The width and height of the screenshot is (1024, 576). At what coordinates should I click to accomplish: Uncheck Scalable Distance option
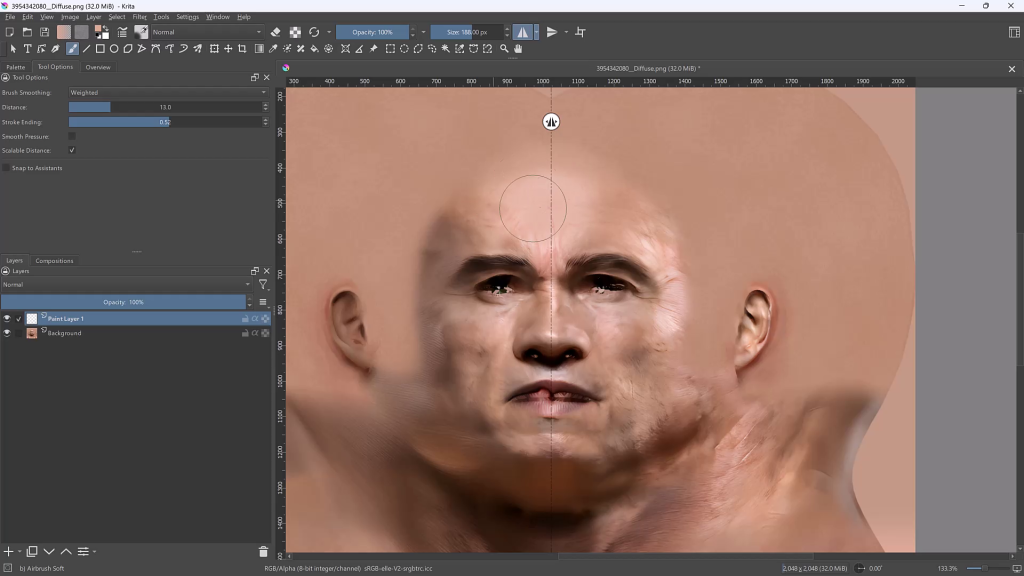[x=72, y=150]
